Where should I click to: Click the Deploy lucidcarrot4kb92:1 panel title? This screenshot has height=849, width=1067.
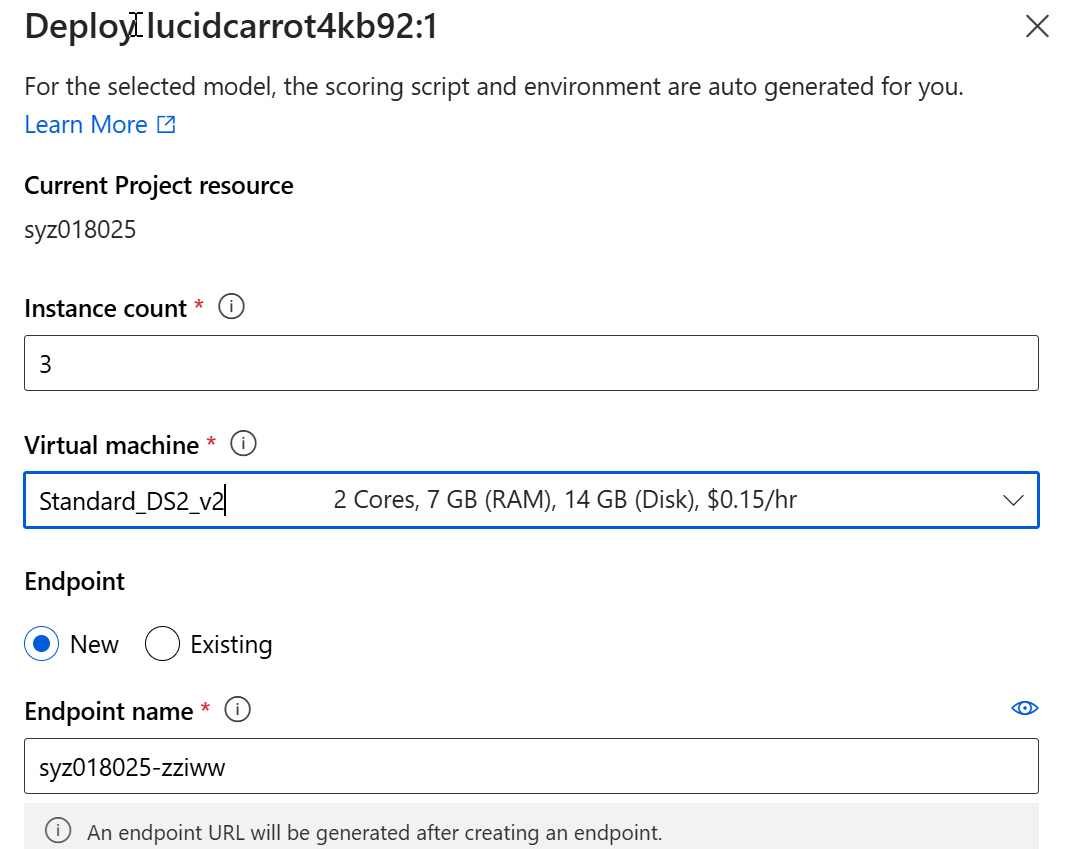(231, 27)
